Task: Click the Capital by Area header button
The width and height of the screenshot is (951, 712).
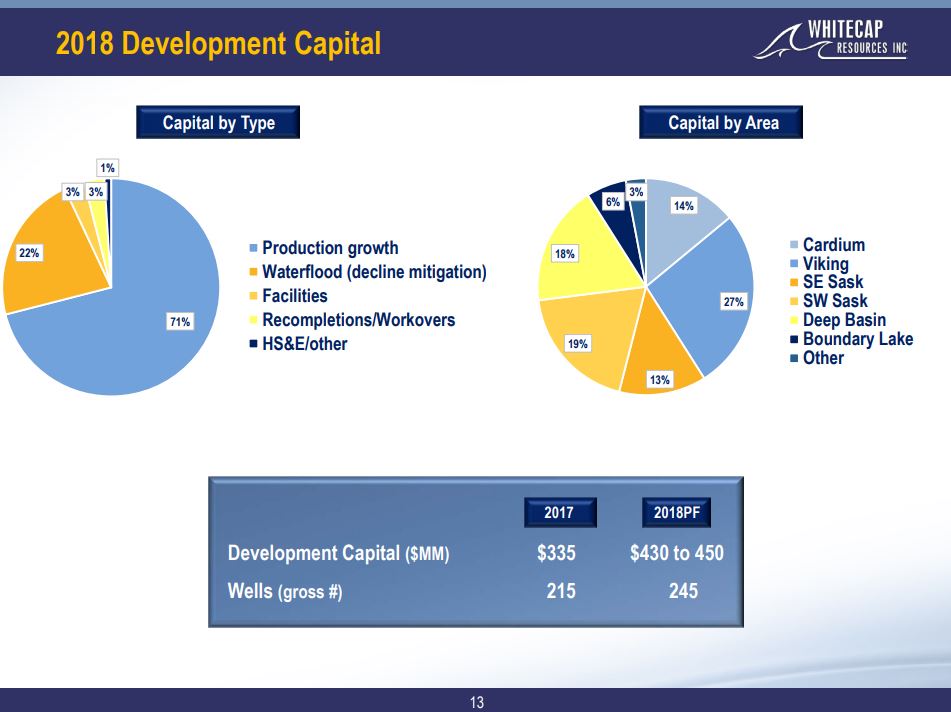Action: 723,123
